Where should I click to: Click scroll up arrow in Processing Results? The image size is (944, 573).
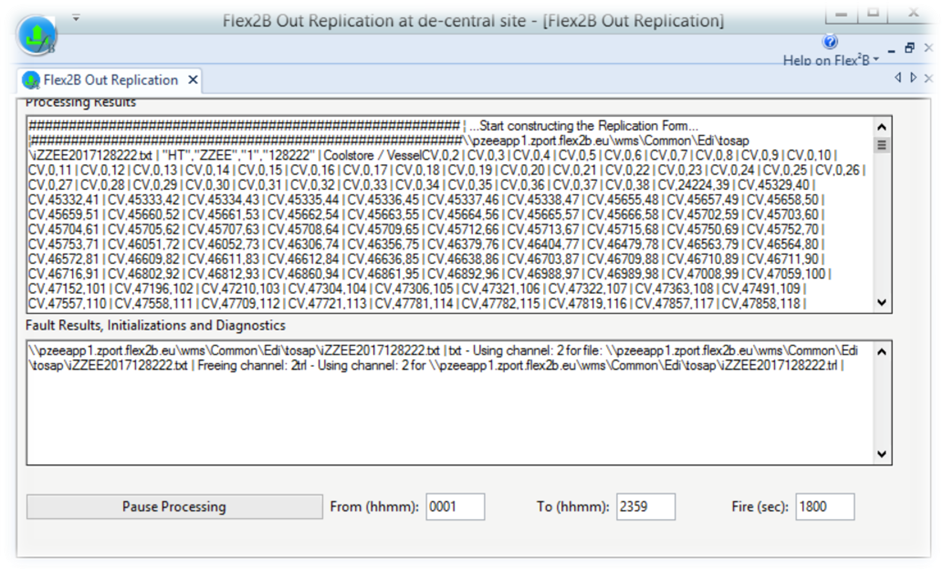882,127
